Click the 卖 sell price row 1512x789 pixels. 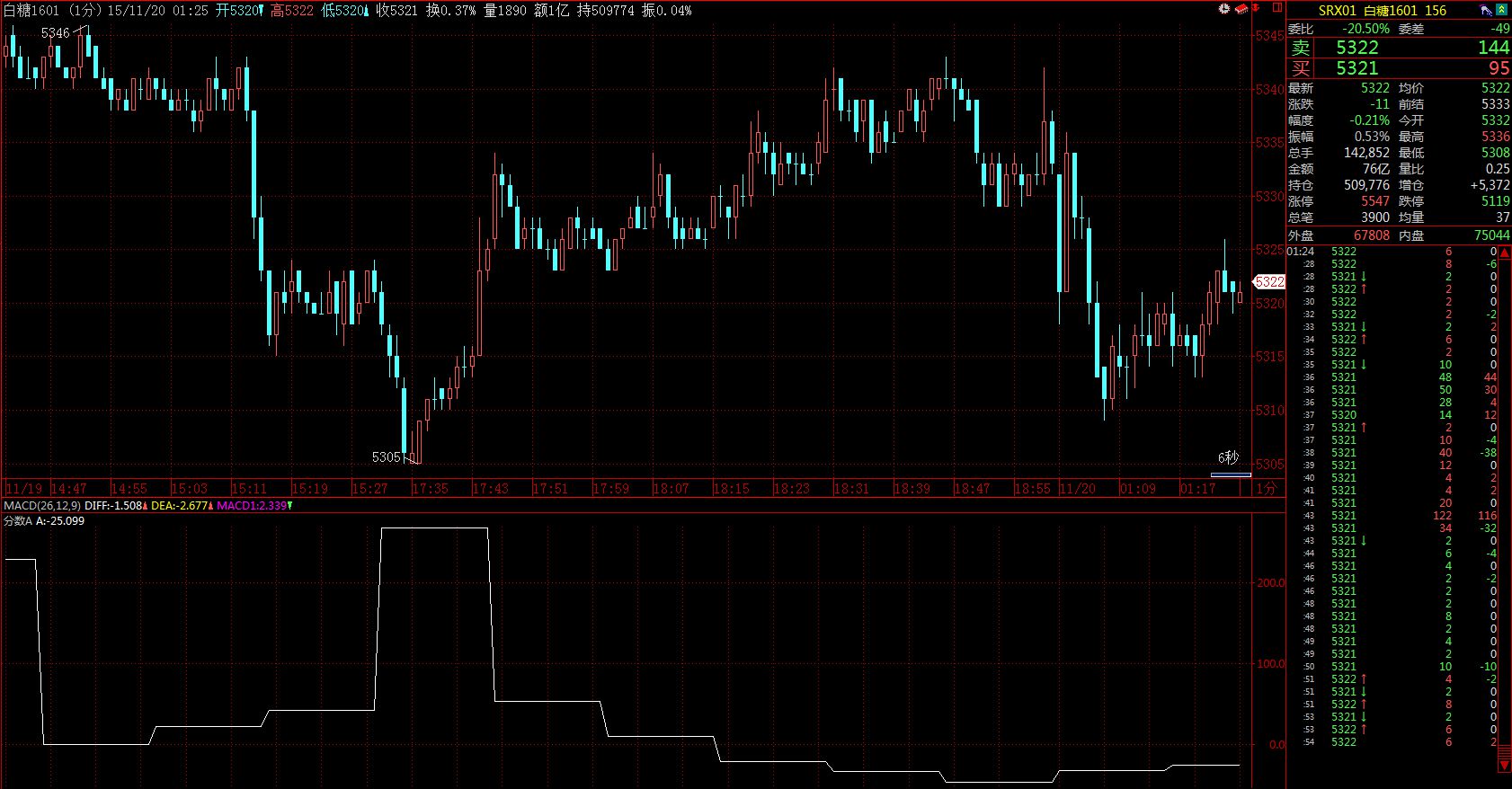point(1398,48)
